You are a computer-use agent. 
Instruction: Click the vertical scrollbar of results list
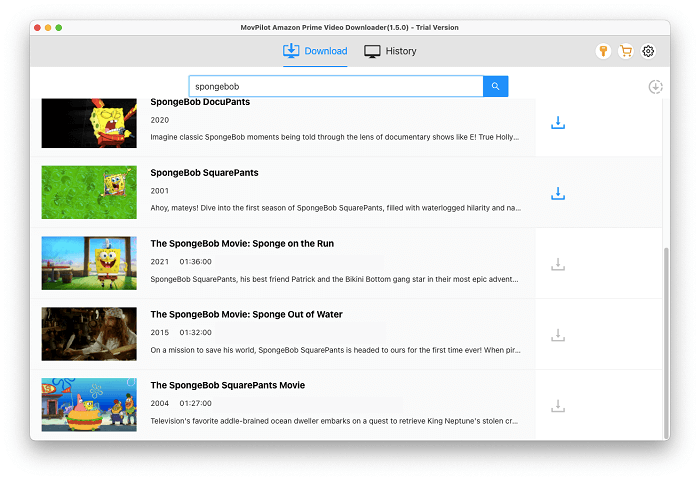point(665,340)
